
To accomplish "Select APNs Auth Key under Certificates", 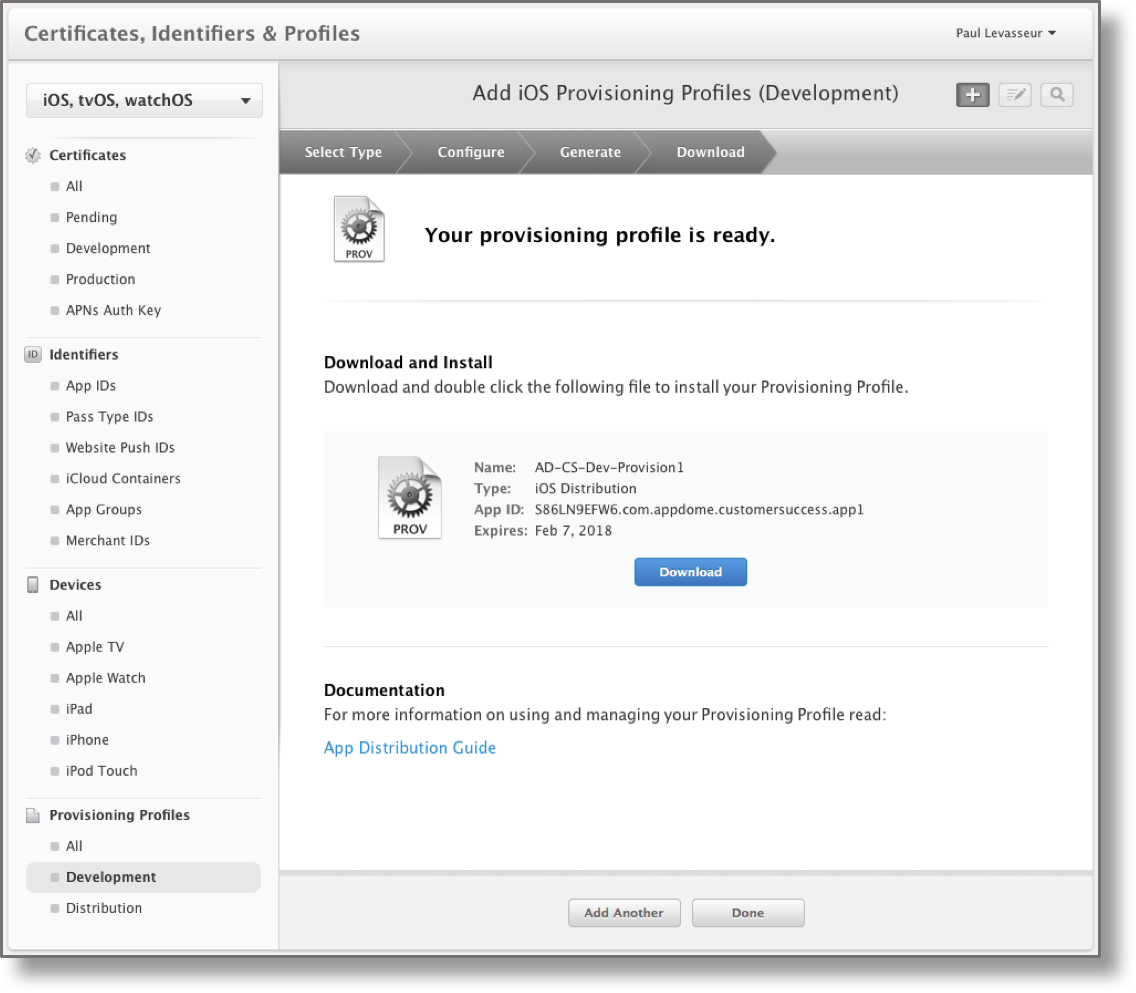I will [x=113, y=310].
